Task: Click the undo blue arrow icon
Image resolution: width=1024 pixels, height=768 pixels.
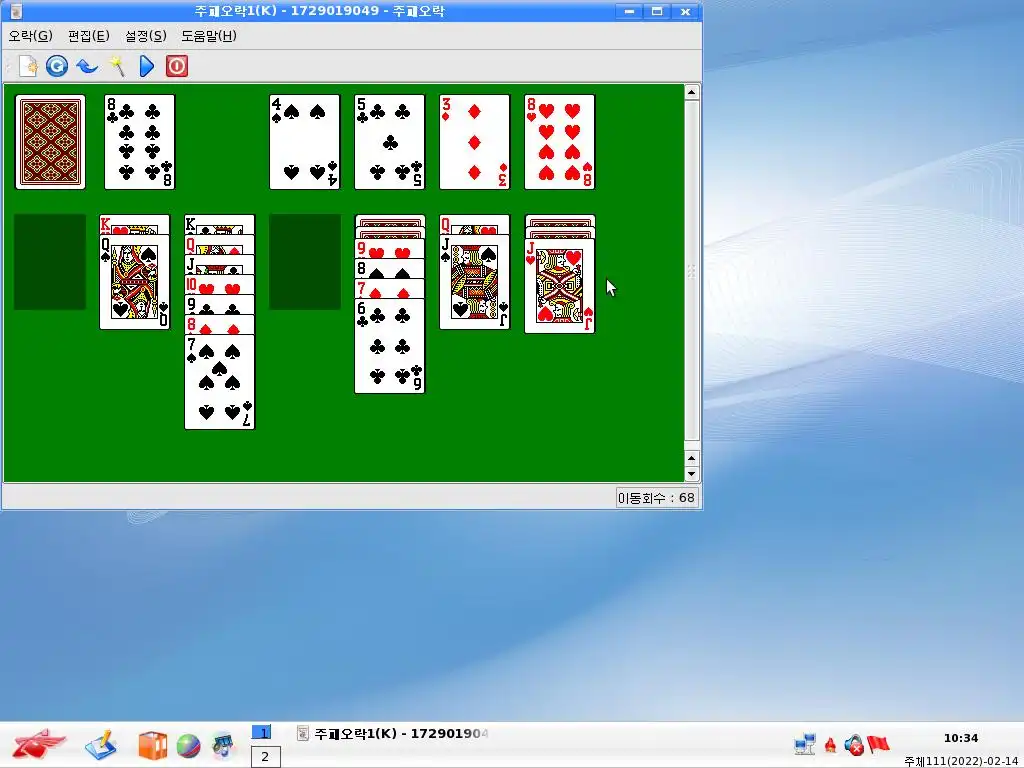Action: click(x=87, y=66)
